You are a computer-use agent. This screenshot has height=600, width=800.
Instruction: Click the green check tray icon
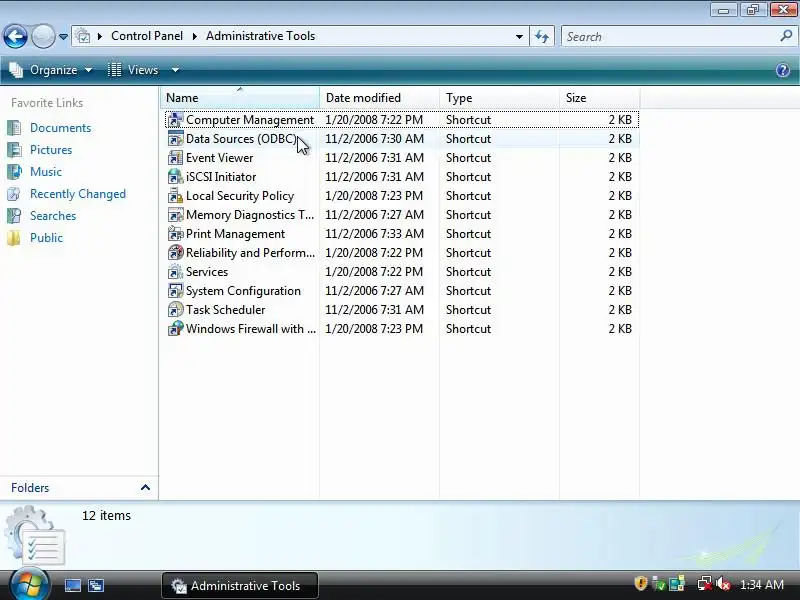(659, 584)
